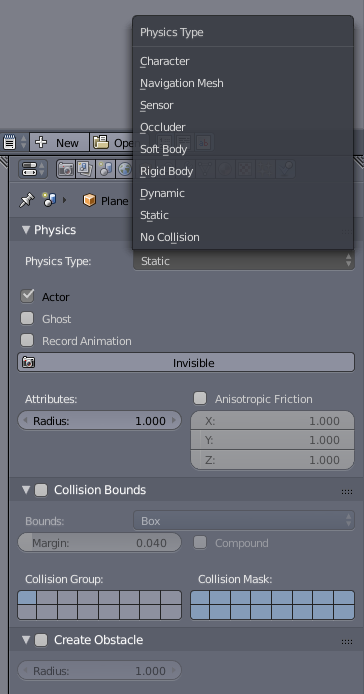Click the first Collision Group cell

pos(27,598)
